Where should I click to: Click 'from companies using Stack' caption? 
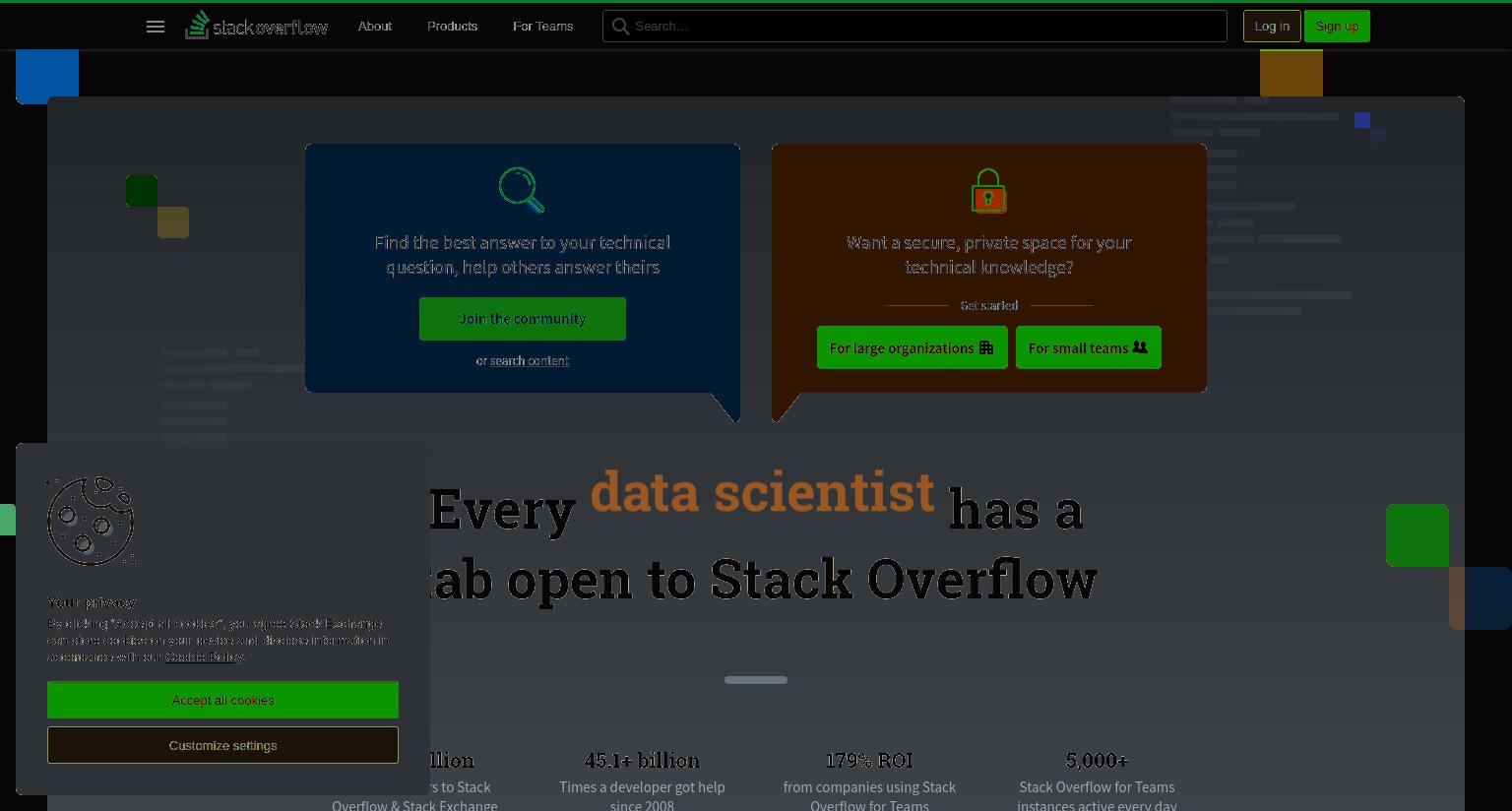869,787
